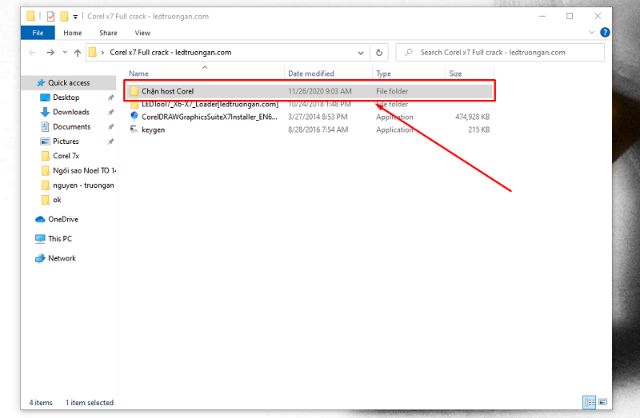Screen dimensions: 640x418
Task: Unpin Downloads using its pin icon
Action: (111, 112)
